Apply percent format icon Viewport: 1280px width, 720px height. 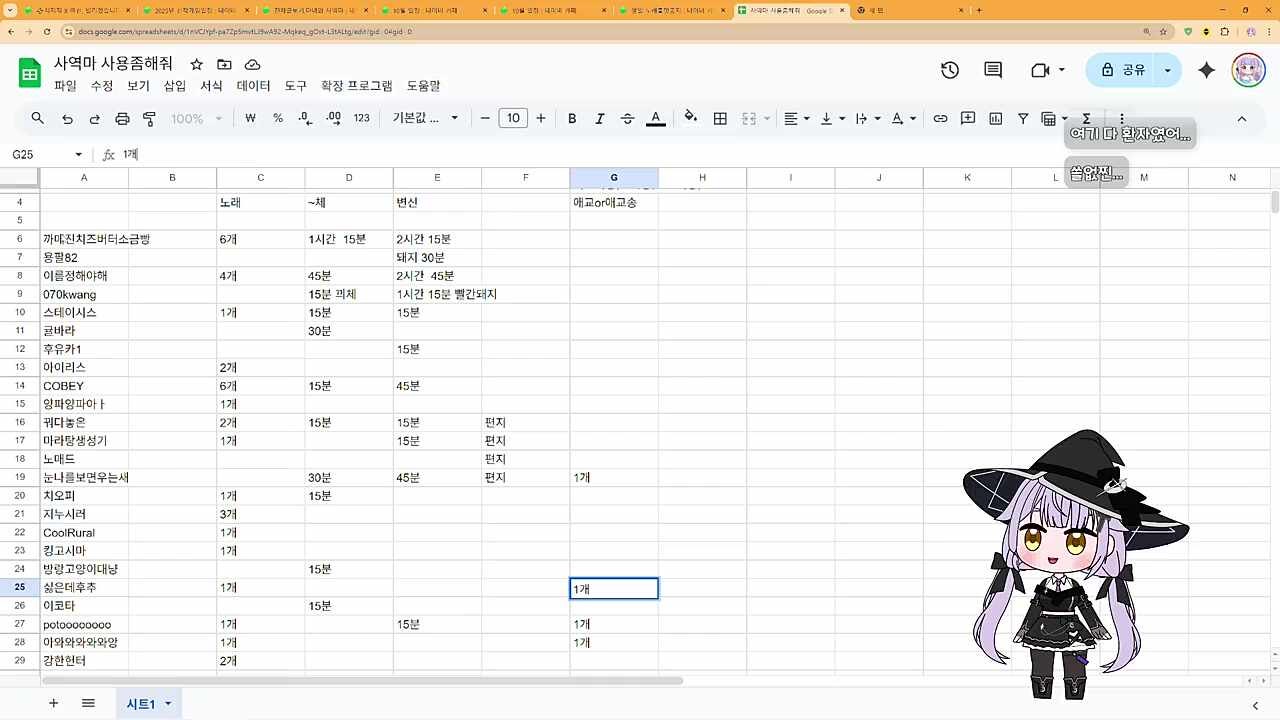278,118
